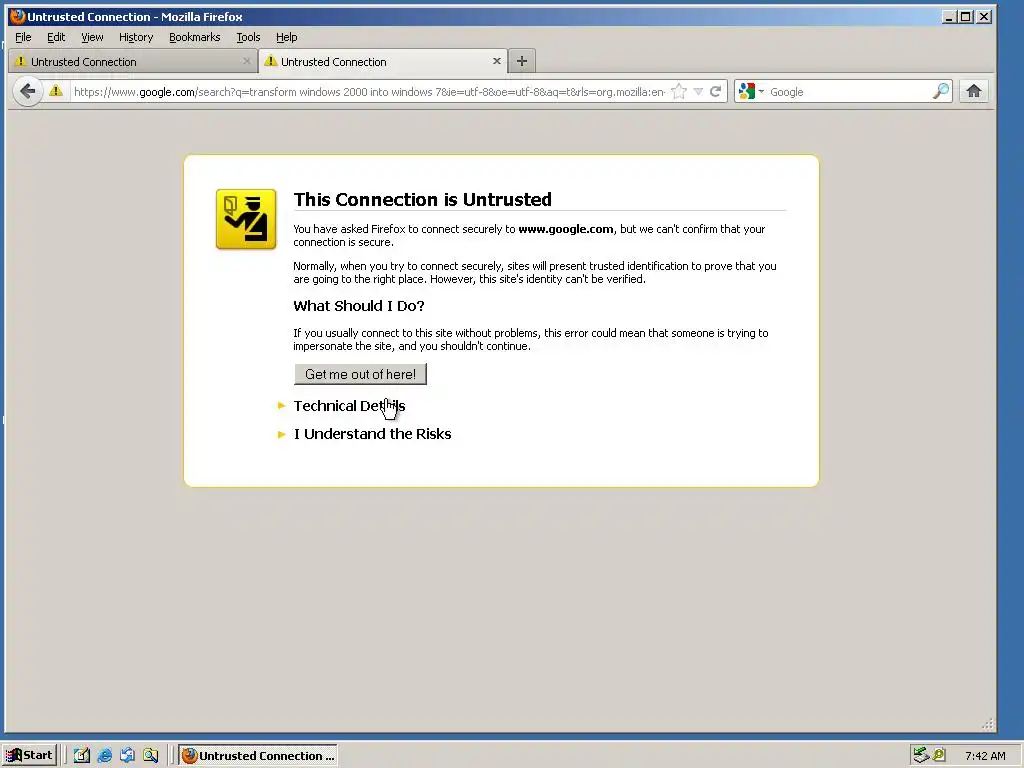Go back using the back arrow button
The width and height of the screenshot is (1024, 768).
(27, 91)
